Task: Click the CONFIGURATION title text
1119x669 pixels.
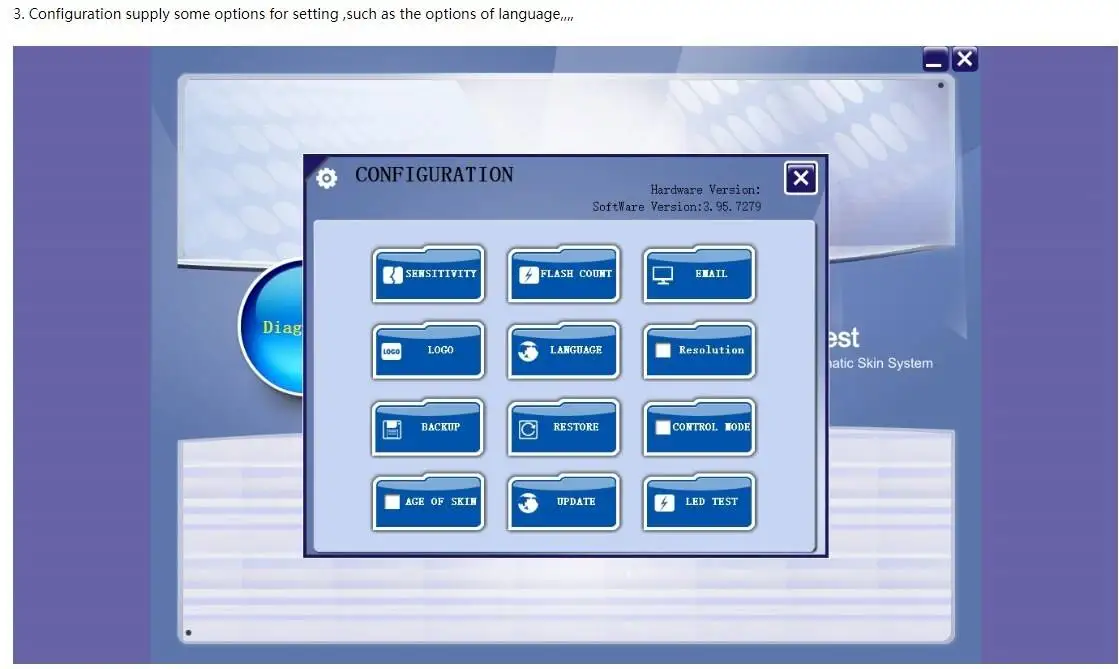Action: 434,175
